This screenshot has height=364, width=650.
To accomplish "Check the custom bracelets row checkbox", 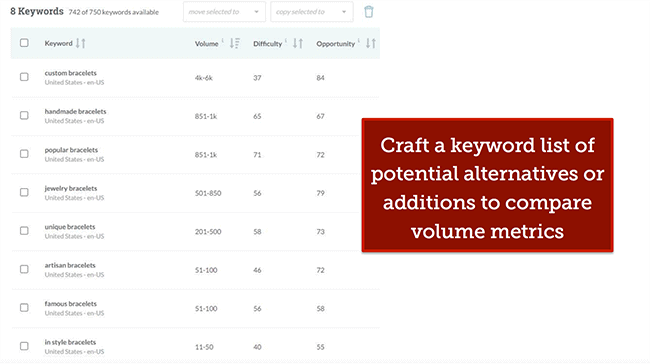I will tap(24, 77).
